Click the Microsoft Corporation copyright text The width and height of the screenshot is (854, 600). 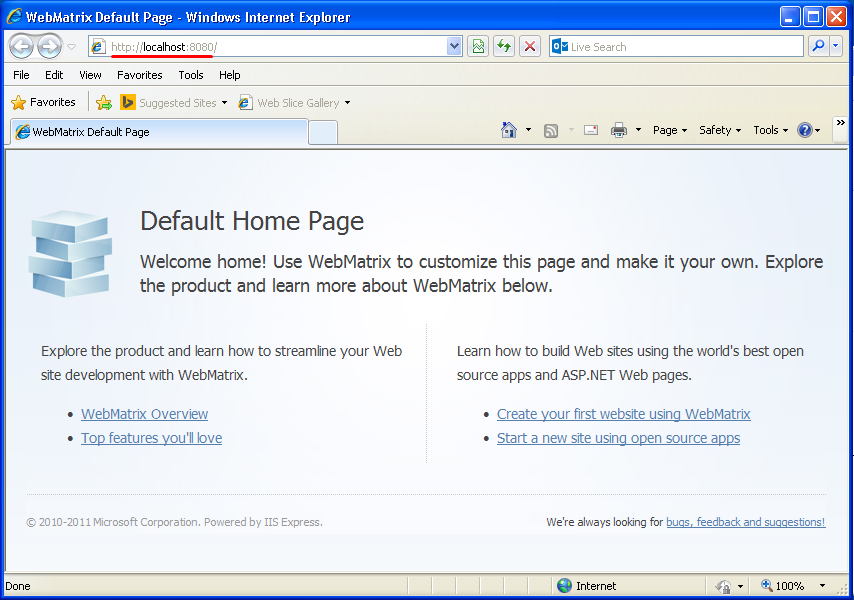(174, 522)
